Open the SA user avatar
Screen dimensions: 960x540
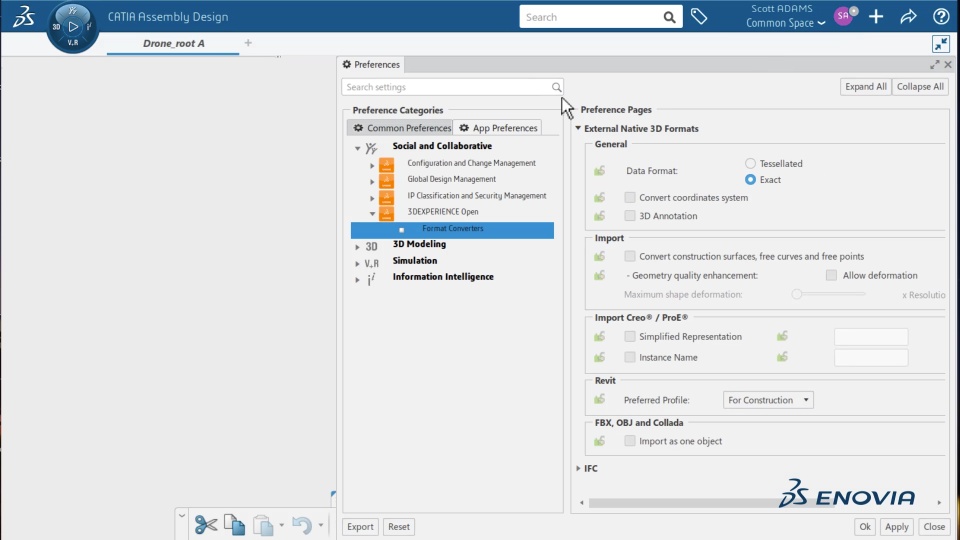pyautogui.click(x=844, y=17)
